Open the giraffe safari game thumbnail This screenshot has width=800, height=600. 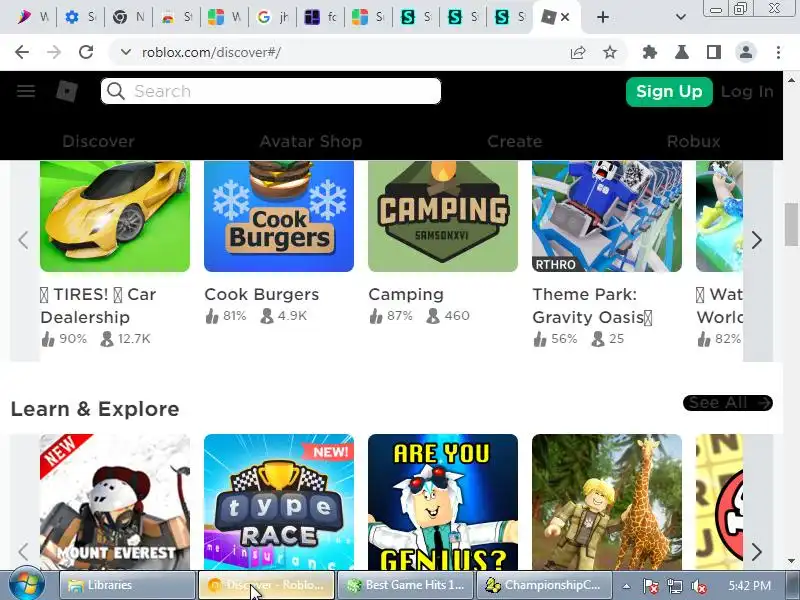[607, 502]
